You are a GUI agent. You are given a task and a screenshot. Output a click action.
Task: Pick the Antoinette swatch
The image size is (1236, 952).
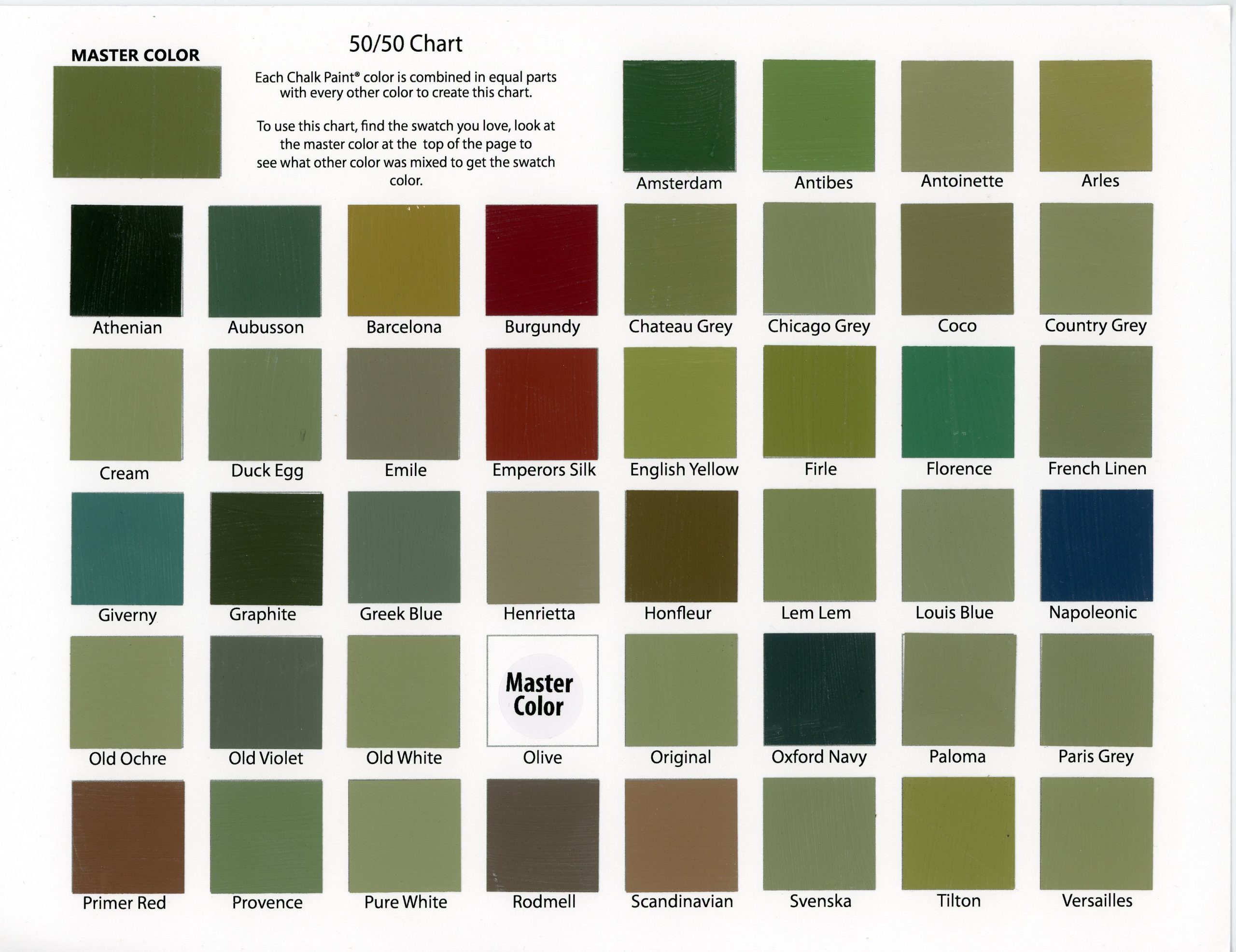(957, 116)
